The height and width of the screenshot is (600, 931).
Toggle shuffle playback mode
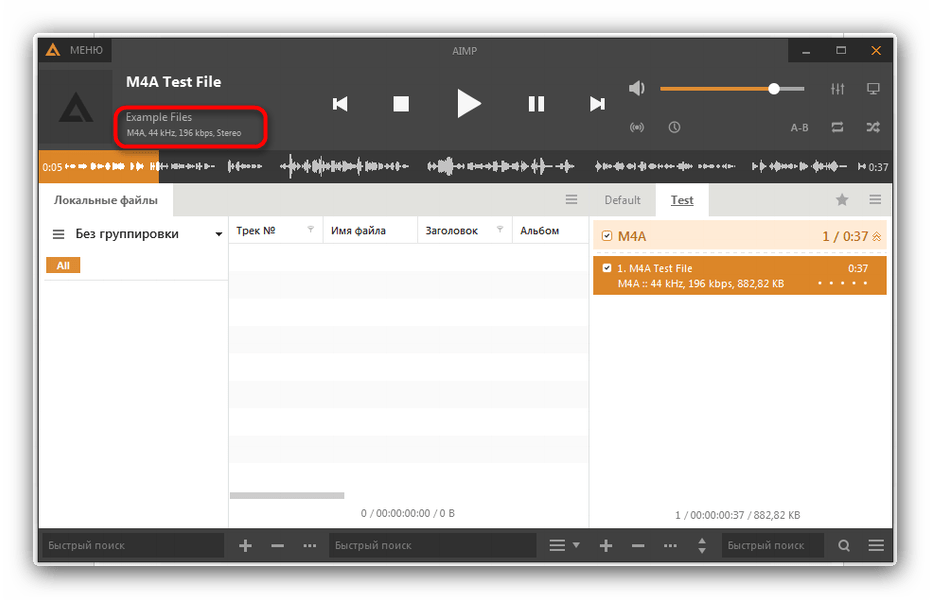point(873,127)
